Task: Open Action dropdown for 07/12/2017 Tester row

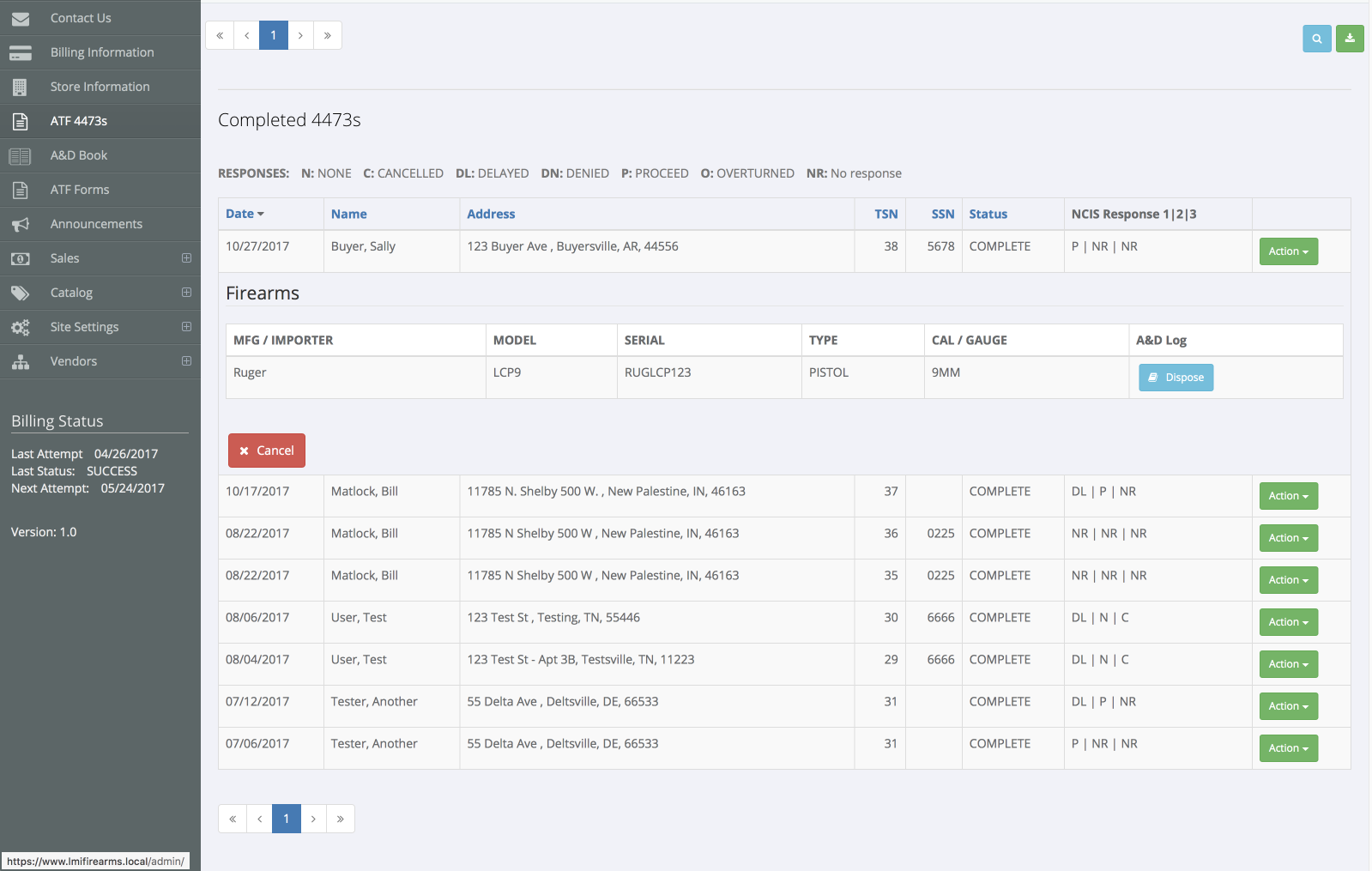Action: point(1289,706)
